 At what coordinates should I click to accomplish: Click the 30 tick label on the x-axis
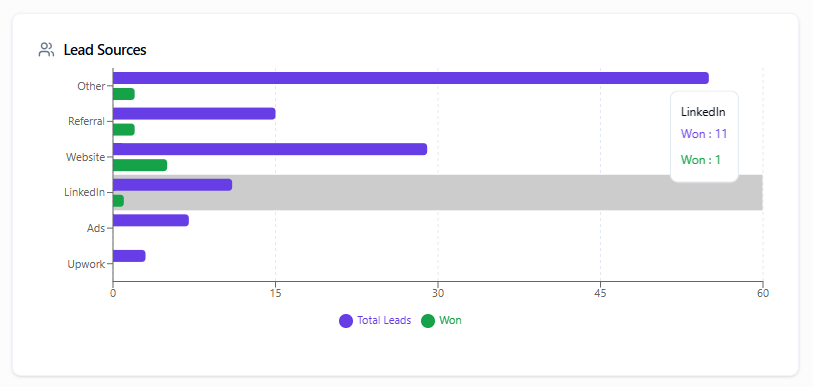click(x=438, y=293)
